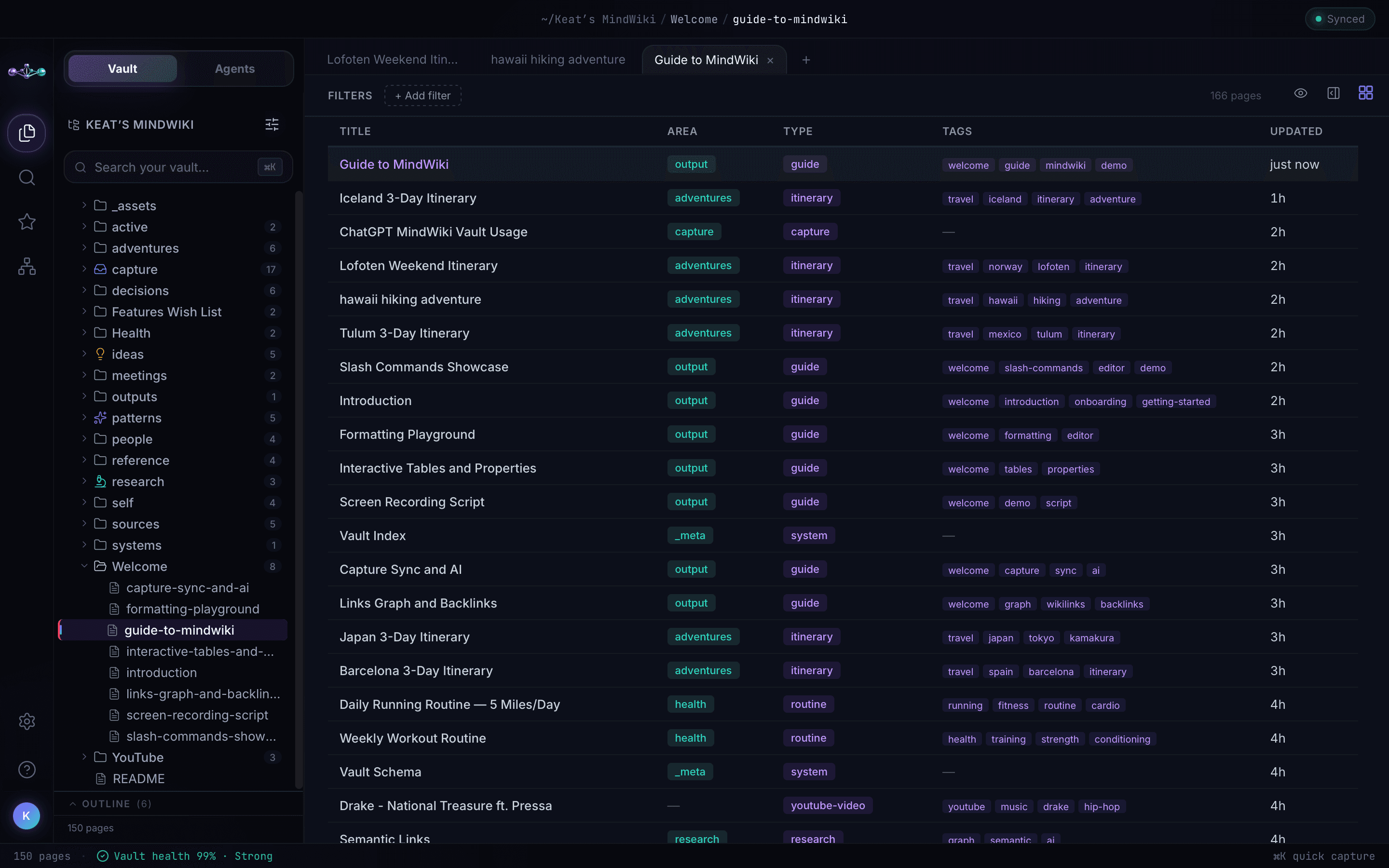Click the slash-commands tag on Slash Commands Showcase
Image resolution: width=1389 pixels, height=868 pixels.
pos(1043,367)
